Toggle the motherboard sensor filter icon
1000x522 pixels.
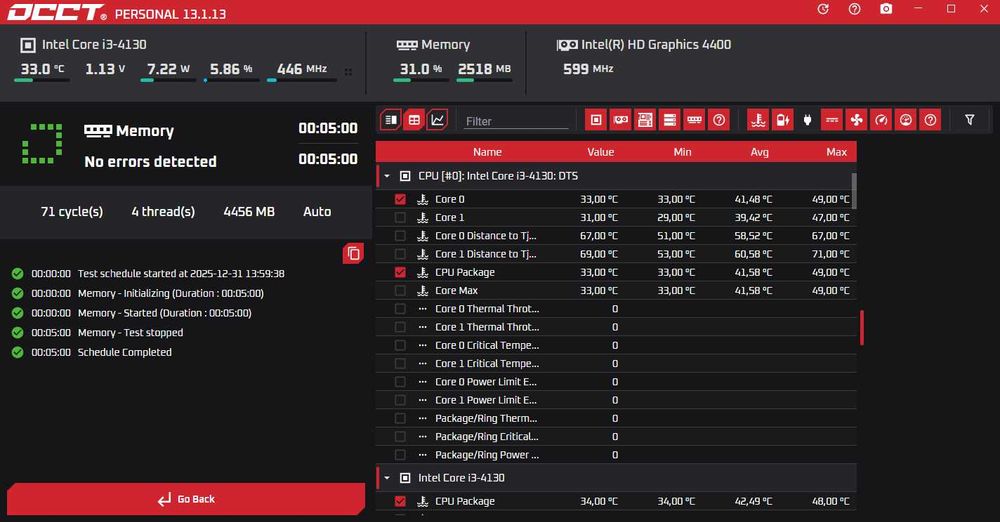pos(645,119)
